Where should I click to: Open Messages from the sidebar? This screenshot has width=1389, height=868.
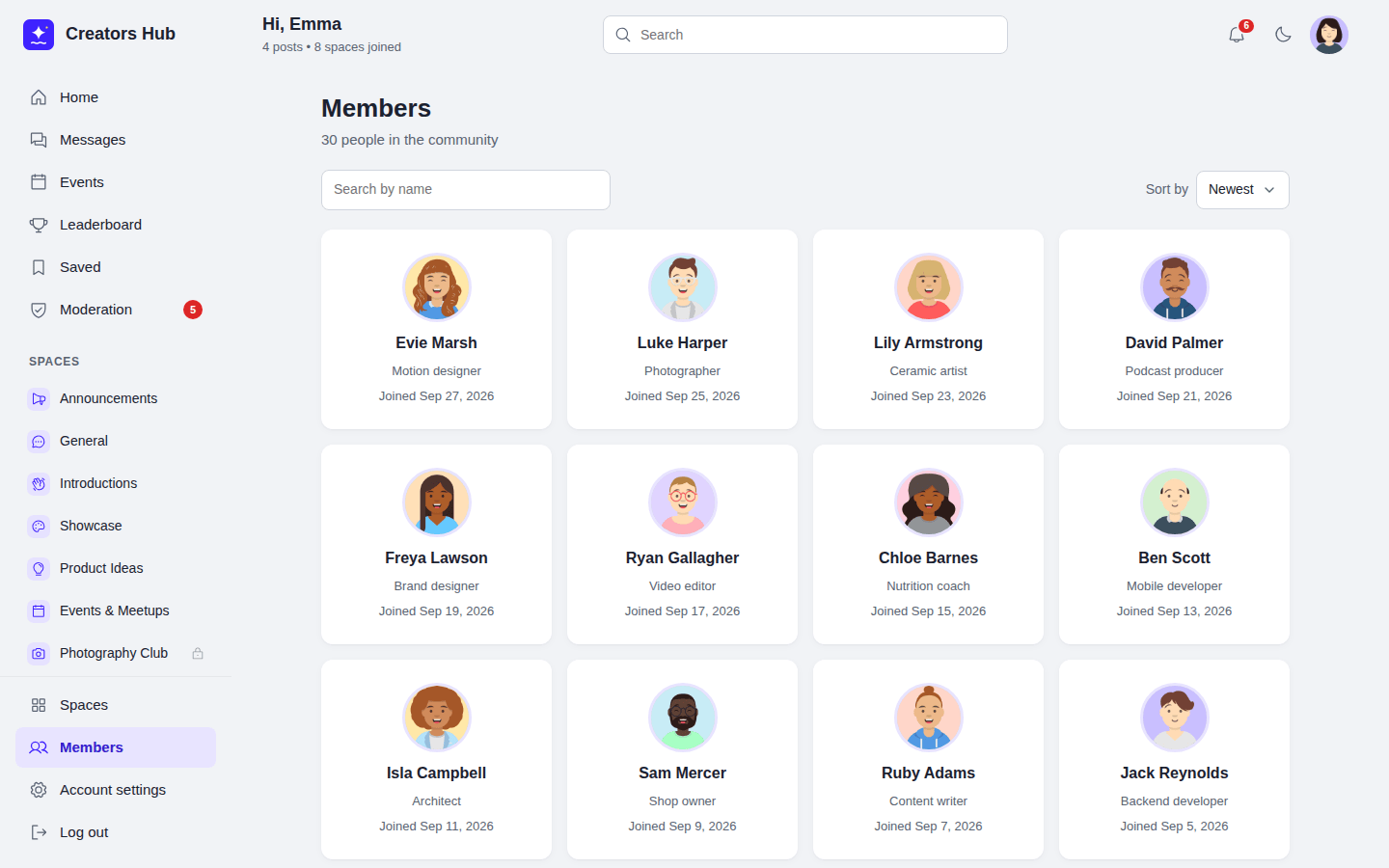pos(116,140)
